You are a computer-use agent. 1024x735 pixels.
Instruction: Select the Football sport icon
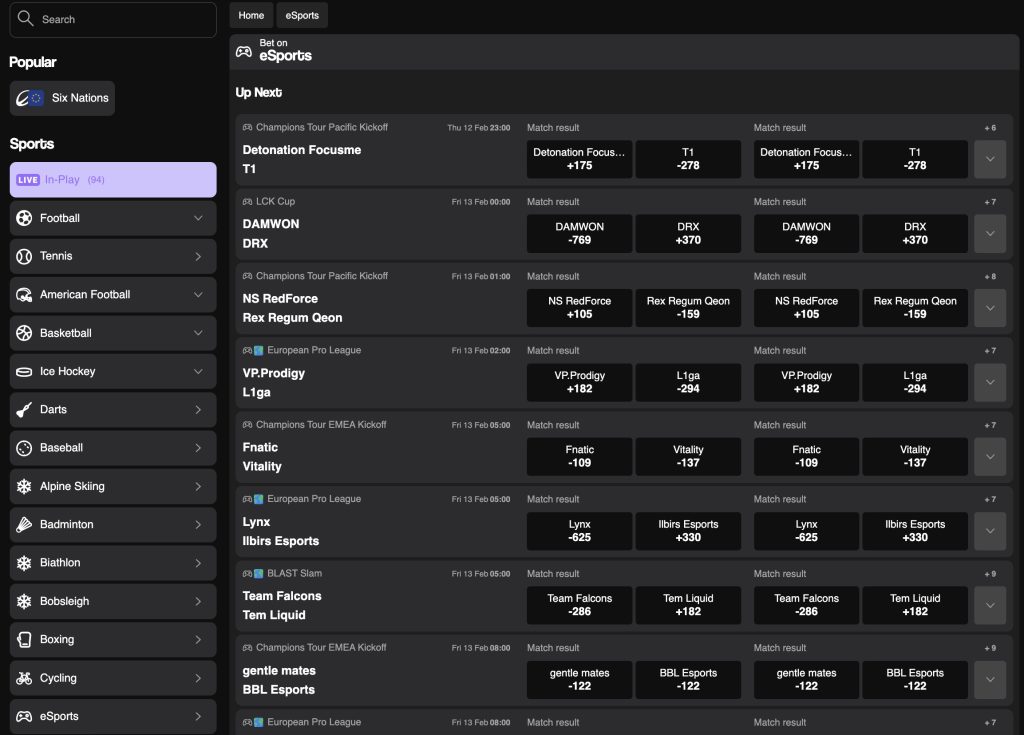click(x=22, y=217)
